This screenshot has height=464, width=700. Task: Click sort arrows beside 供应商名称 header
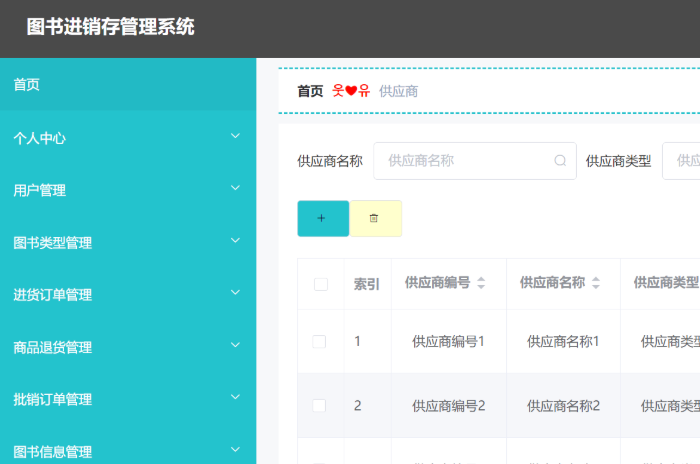(x=596, y=283)
